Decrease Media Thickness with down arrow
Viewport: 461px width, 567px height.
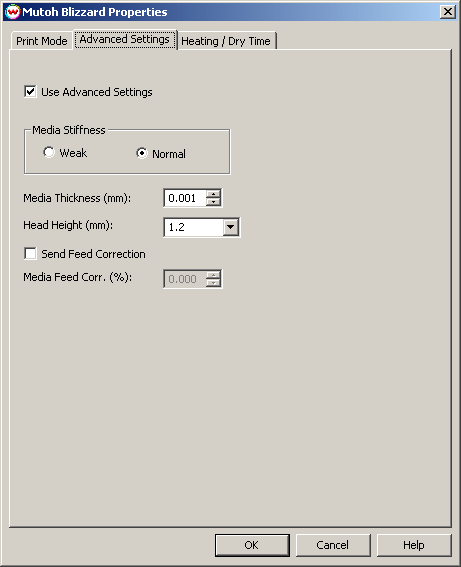pyautogui.click(x=213, y=202)
